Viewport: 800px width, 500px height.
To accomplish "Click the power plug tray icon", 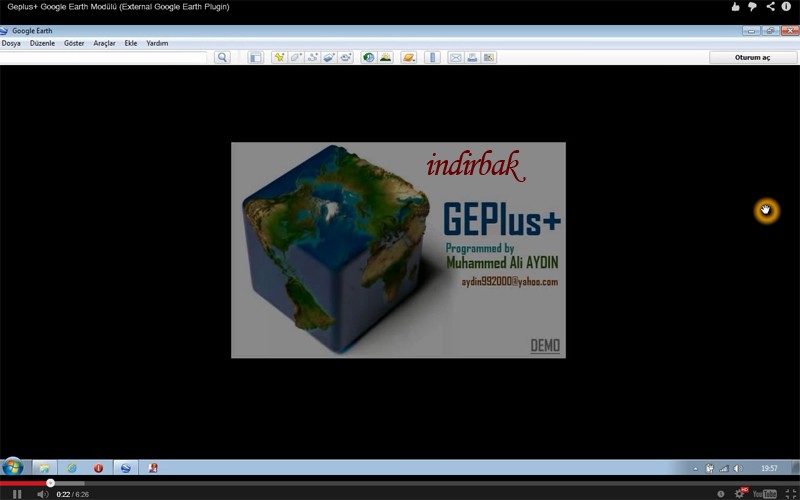I will pos(709,468).
